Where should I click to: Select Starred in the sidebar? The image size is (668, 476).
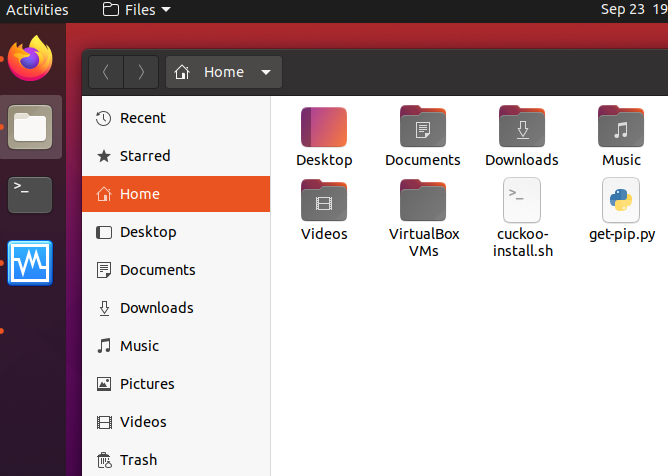pyautogui.click(x=176, y=156)
